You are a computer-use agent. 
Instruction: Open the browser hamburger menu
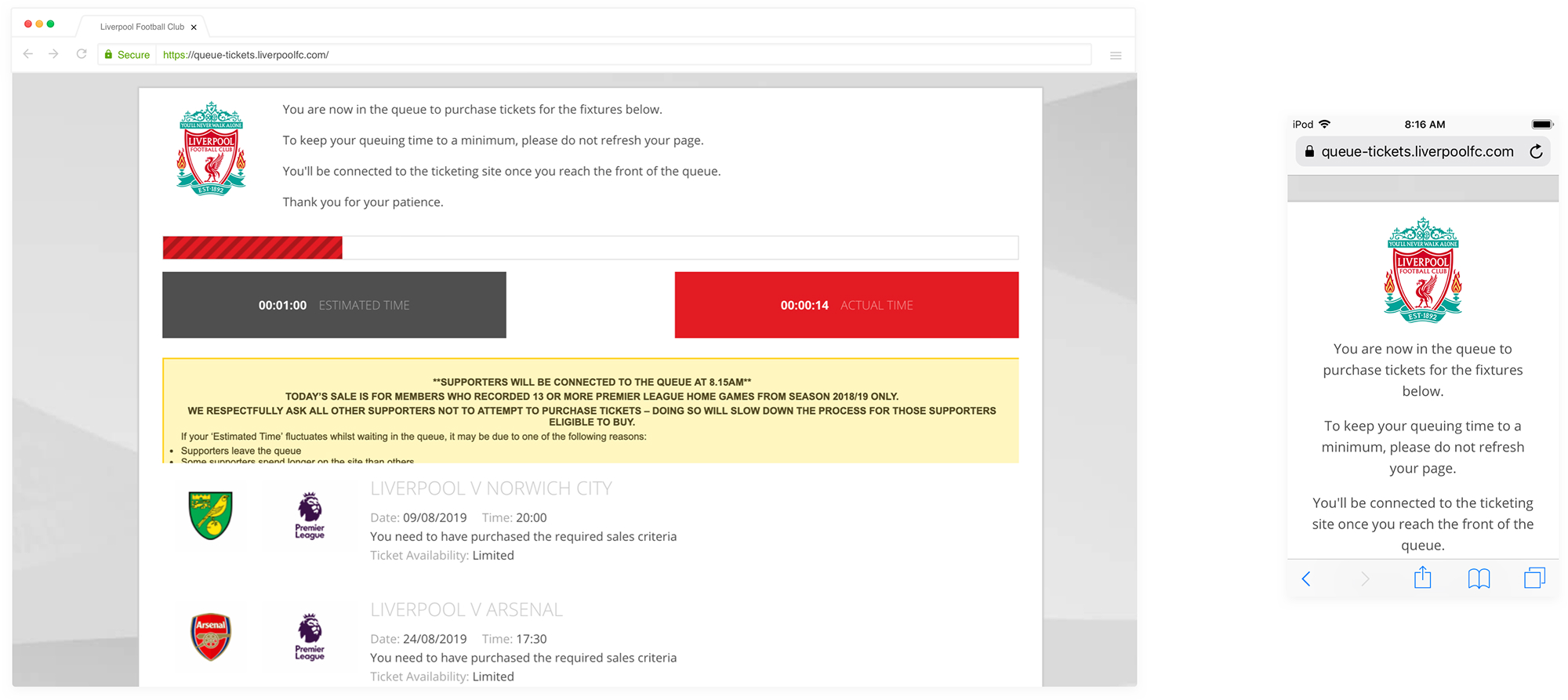tap(1115, 56)
